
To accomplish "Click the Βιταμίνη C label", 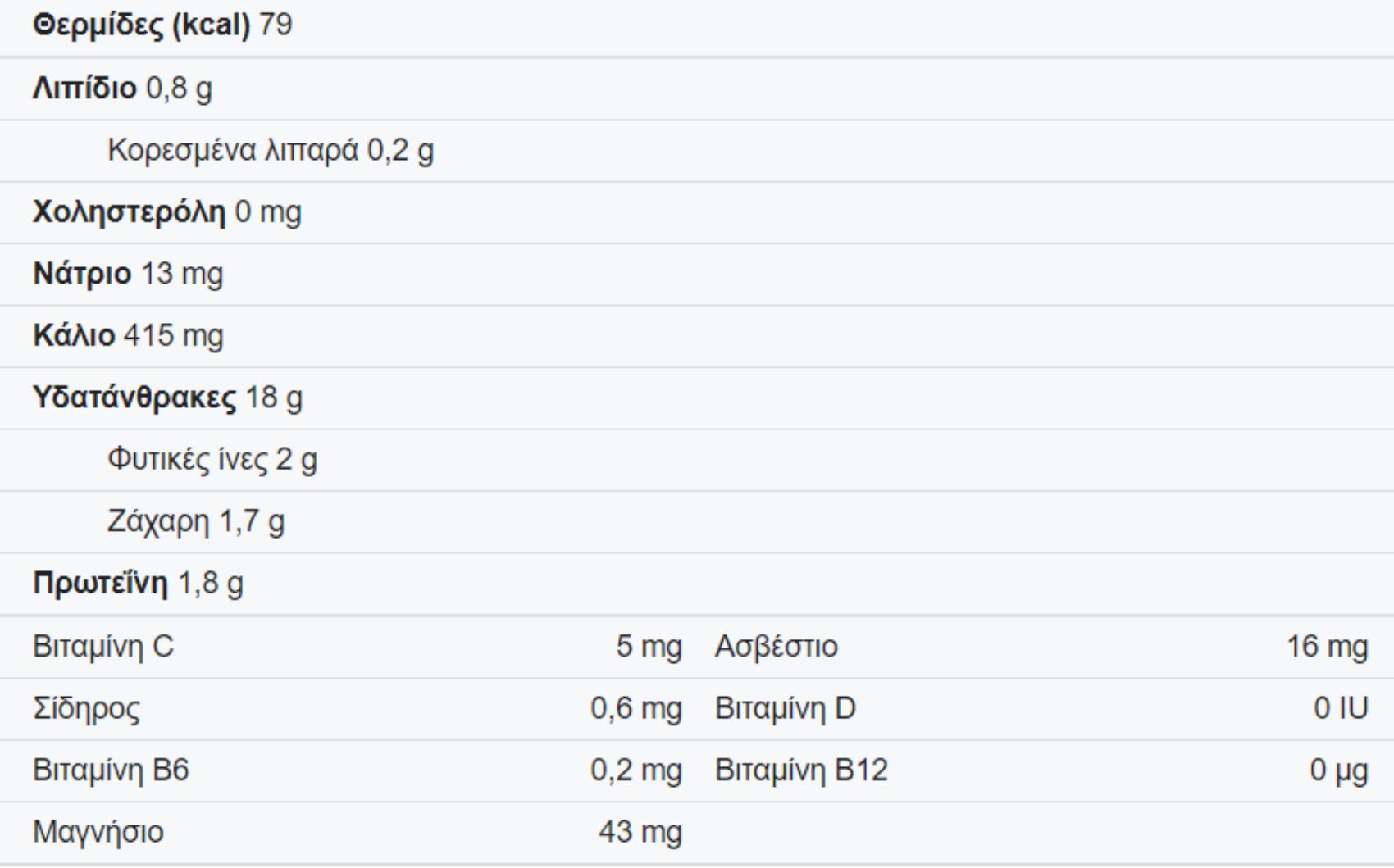I will [x=103, y=648].
